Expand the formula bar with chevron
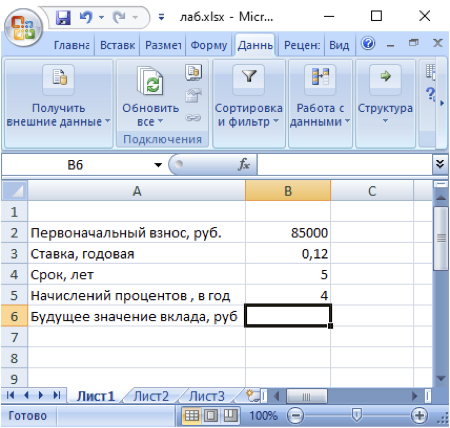 click(440, 164)
